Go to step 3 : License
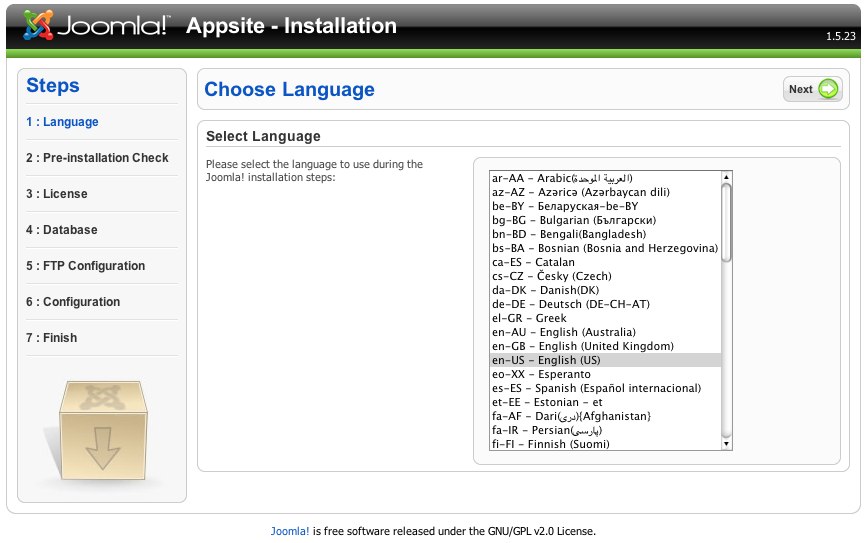 56,193
